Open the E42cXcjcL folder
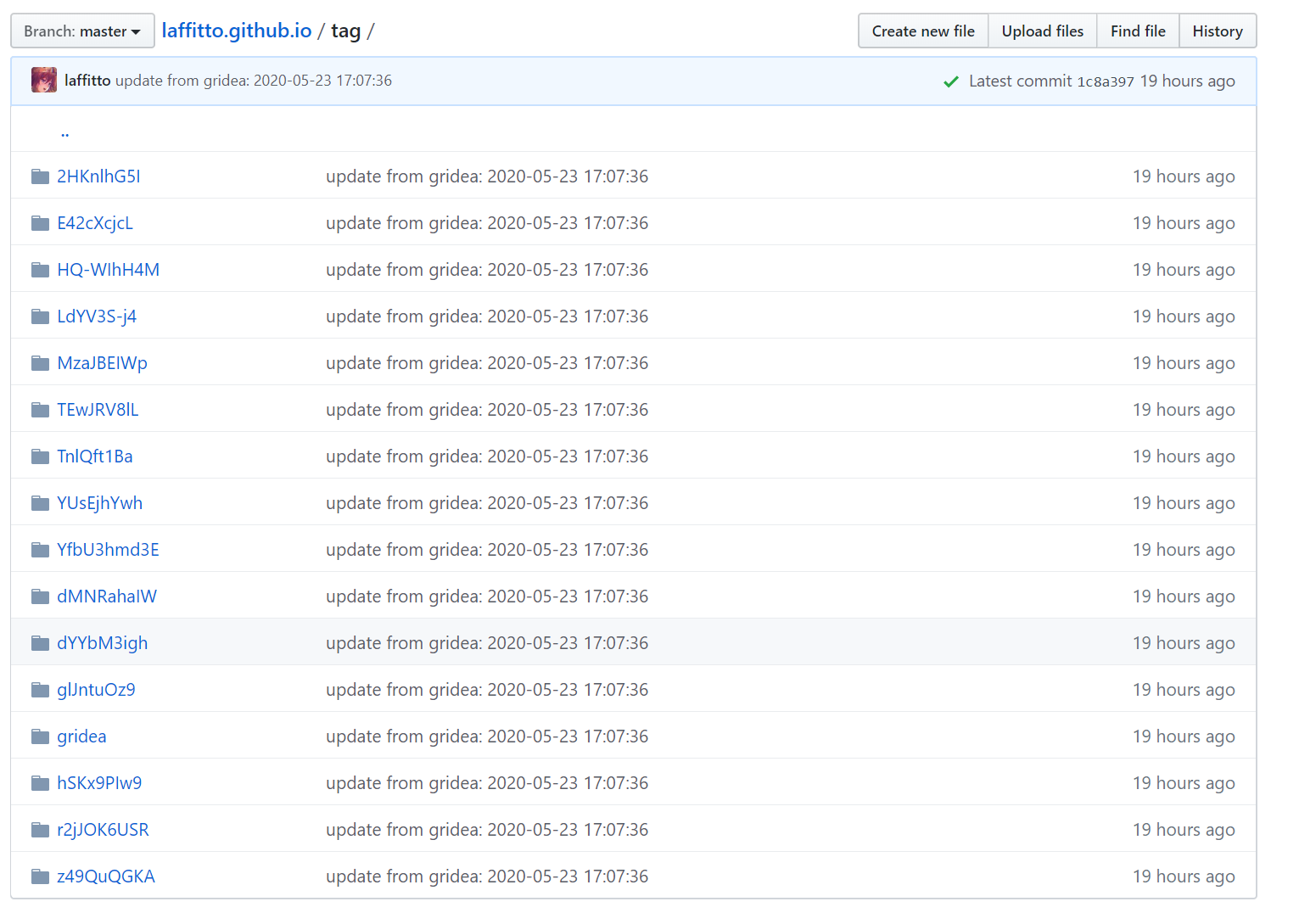This screenshot has width=1299, height=924. 95,223
